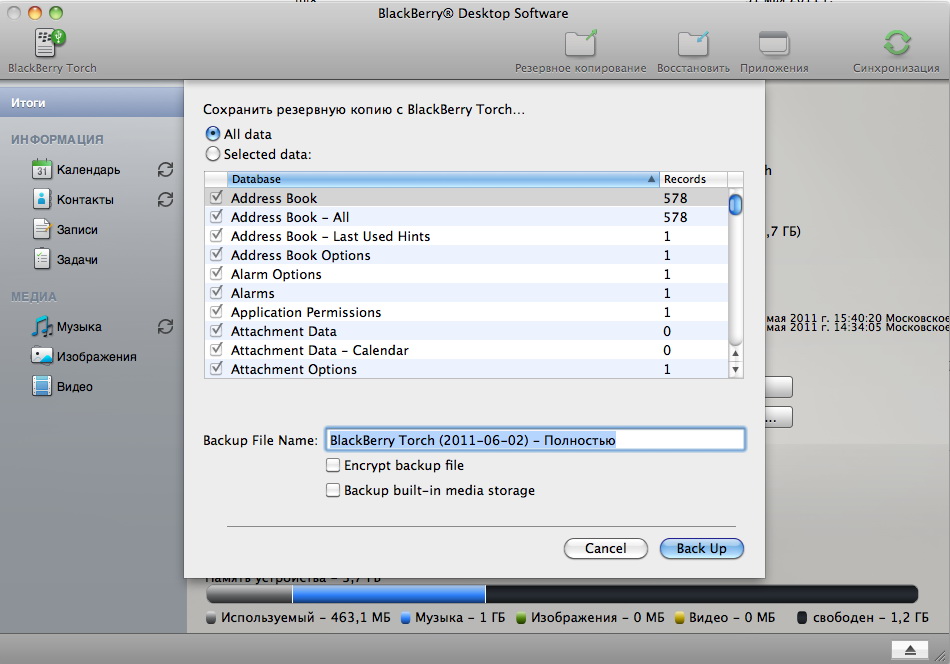The image size is (950, 664).
Task: Select the Selected data radio button
Action: point(213,154)
